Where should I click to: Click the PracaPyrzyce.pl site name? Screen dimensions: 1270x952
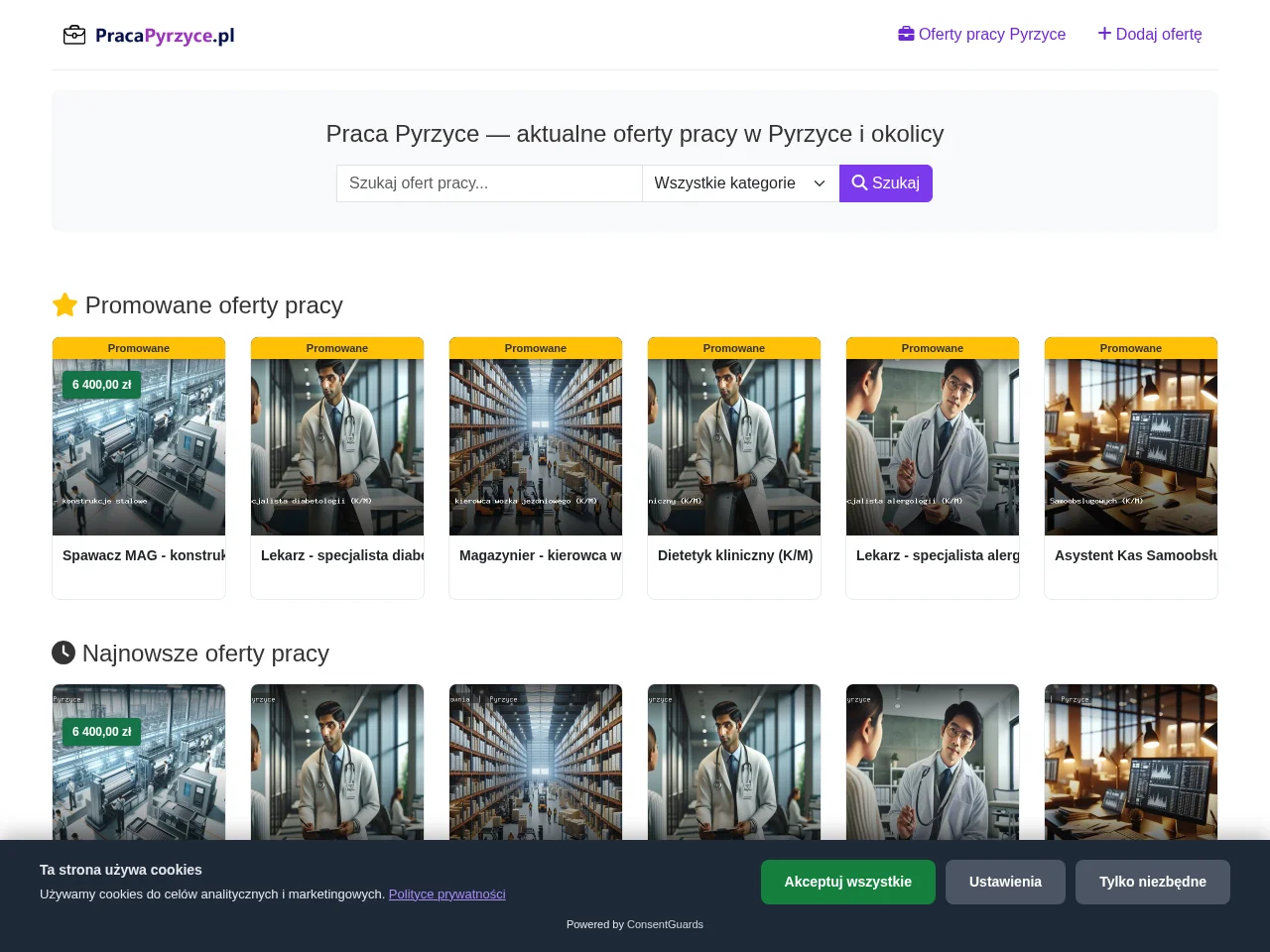tap(165, 36)
